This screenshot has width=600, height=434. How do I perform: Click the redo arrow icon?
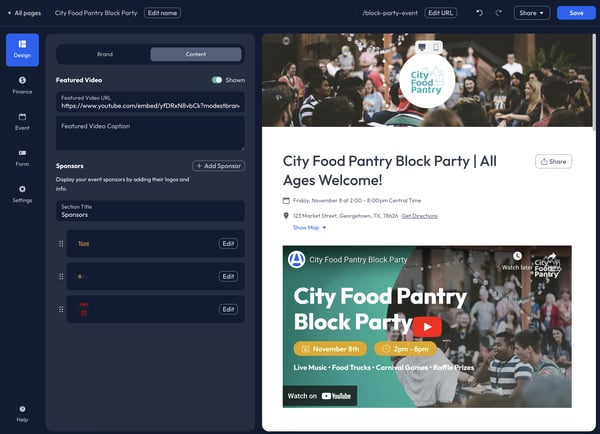click(x=498, y=13)
